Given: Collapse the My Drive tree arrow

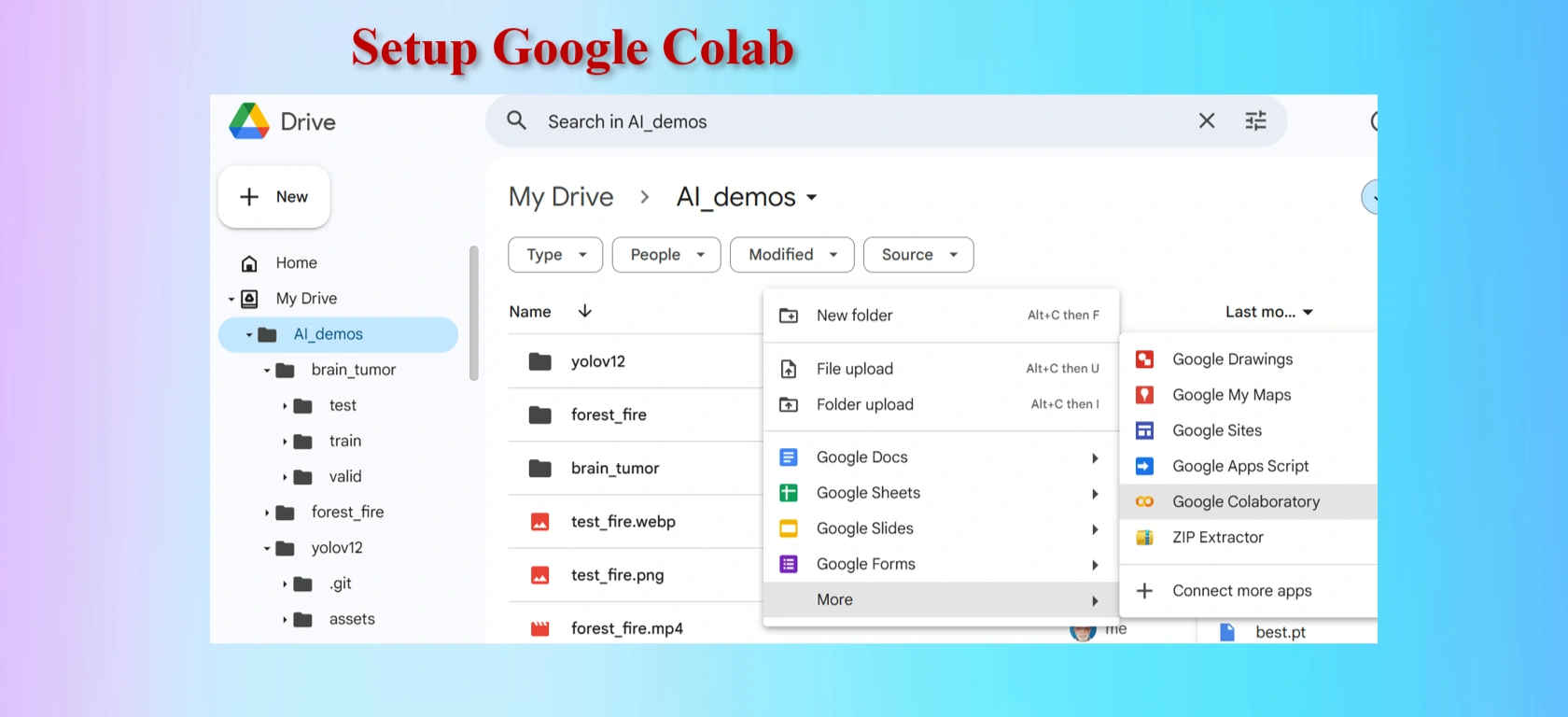Looking at the screenshot, I should (x=231, y=300).
